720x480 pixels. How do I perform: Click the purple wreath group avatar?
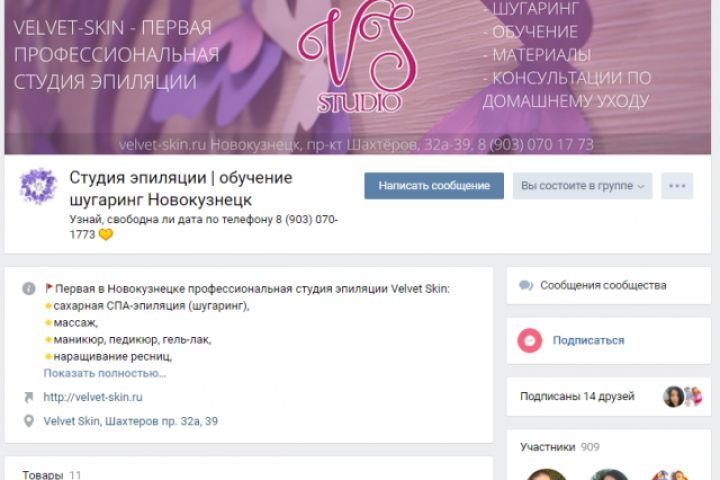[x=38, y=186]
